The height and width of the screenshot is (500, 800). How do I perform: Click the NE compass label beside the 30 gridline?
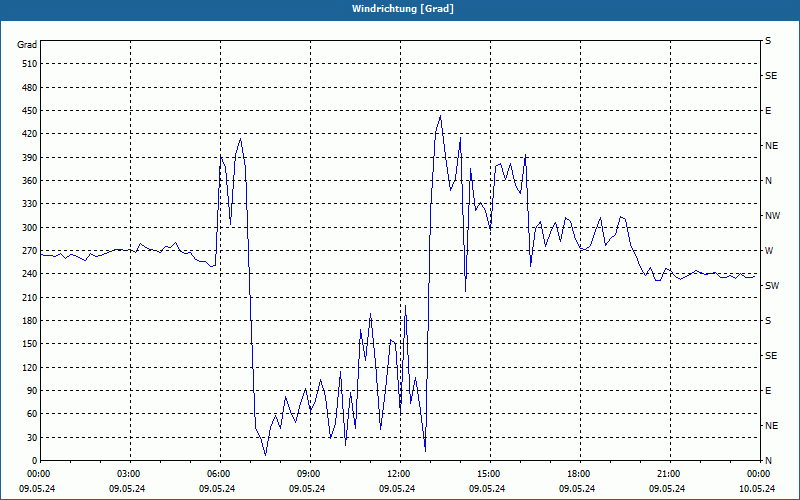(771, 426)
